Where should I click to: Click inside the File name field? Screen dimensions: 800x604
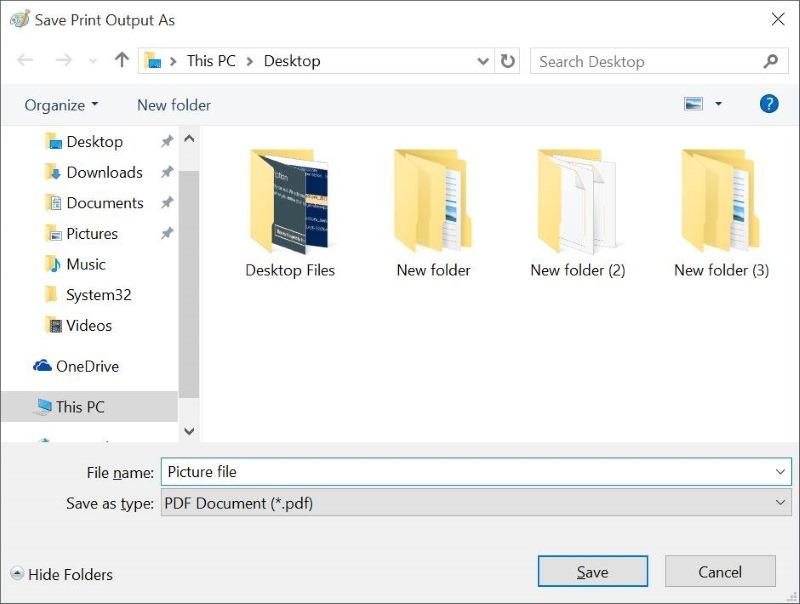(460, 472)
